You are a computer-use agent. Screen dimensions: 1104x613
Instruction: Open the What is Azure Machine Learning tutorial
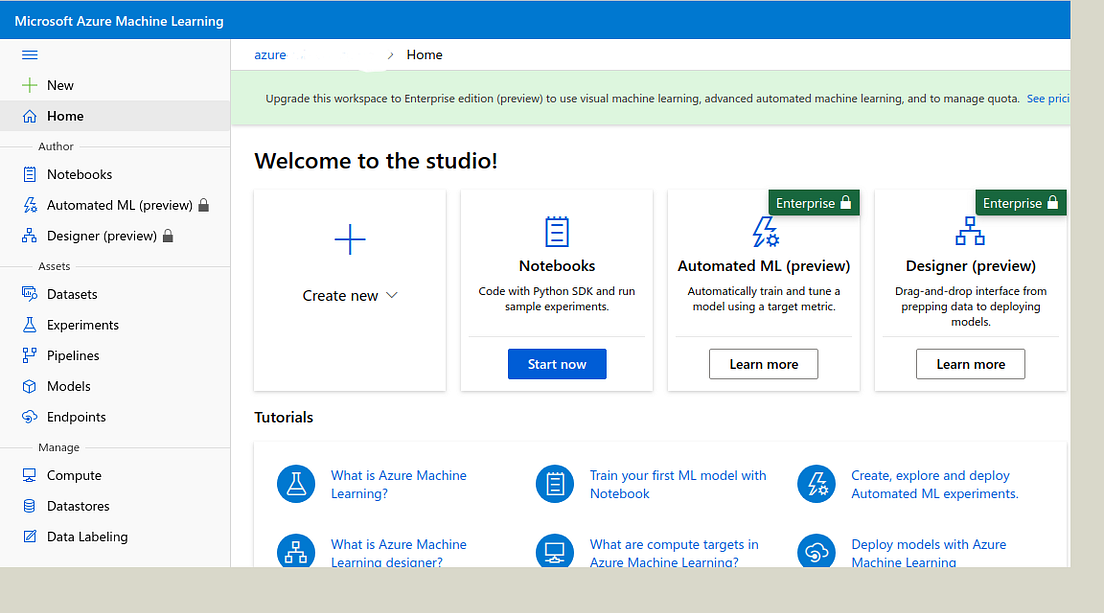pos(398,483)
